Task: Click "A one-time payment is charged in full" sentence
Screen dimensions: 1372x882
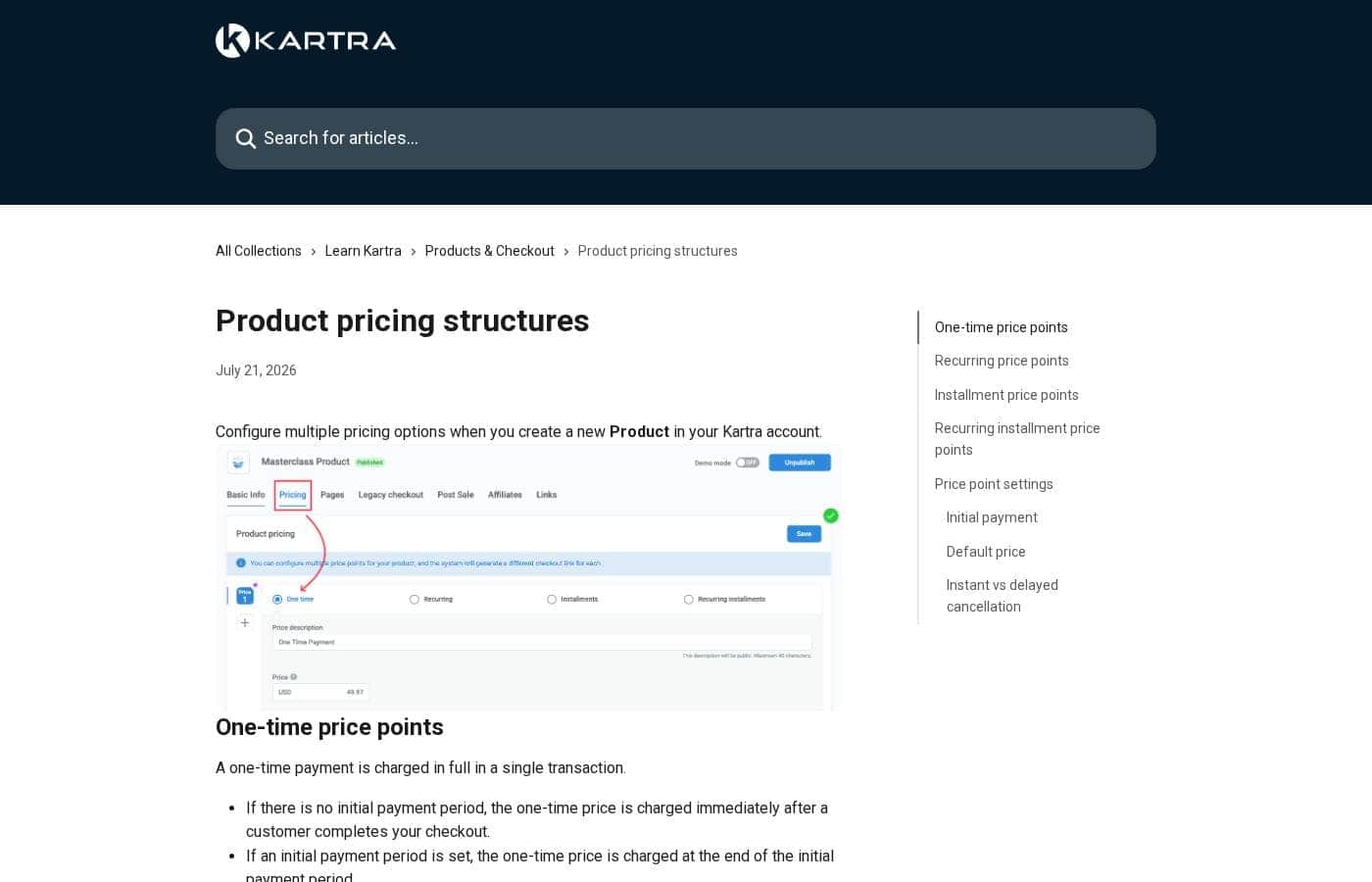Action: pos(420,768)
